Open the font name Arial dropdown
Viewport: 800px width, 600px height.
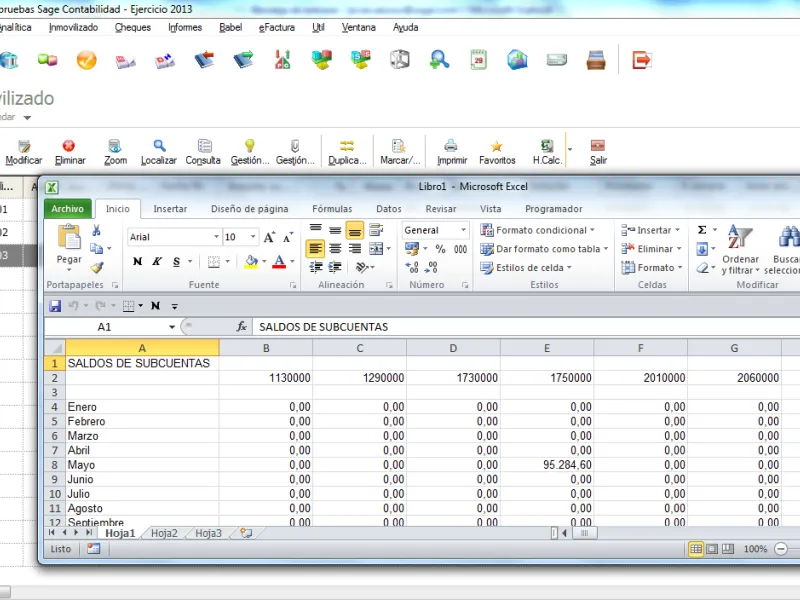click(216, 237)
